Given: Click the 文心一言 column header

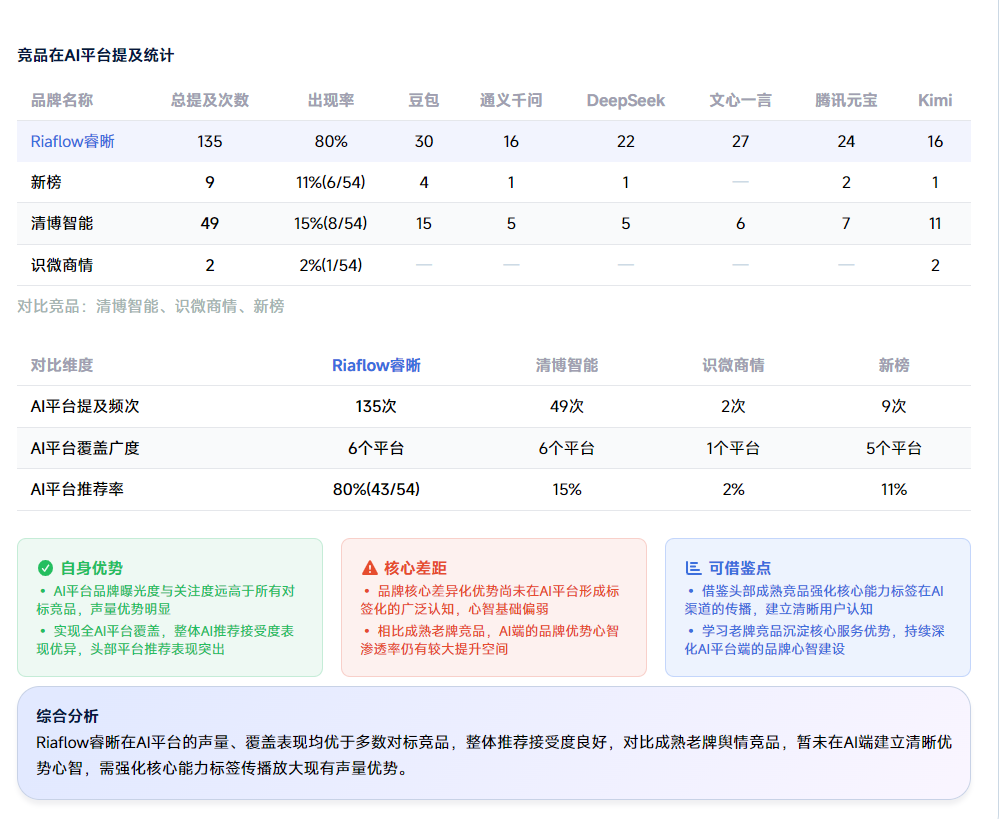Looking at the screenshot, I should [x=740, y=100].
